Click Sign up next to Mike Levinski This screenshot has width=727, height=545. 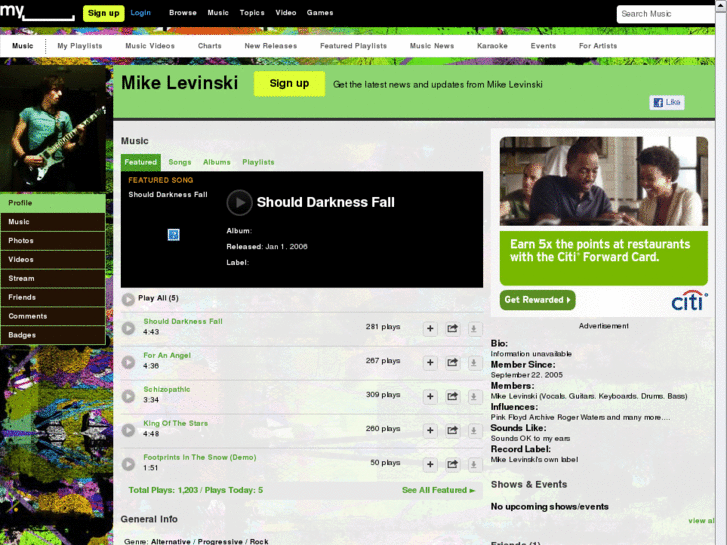coord(289,83)
